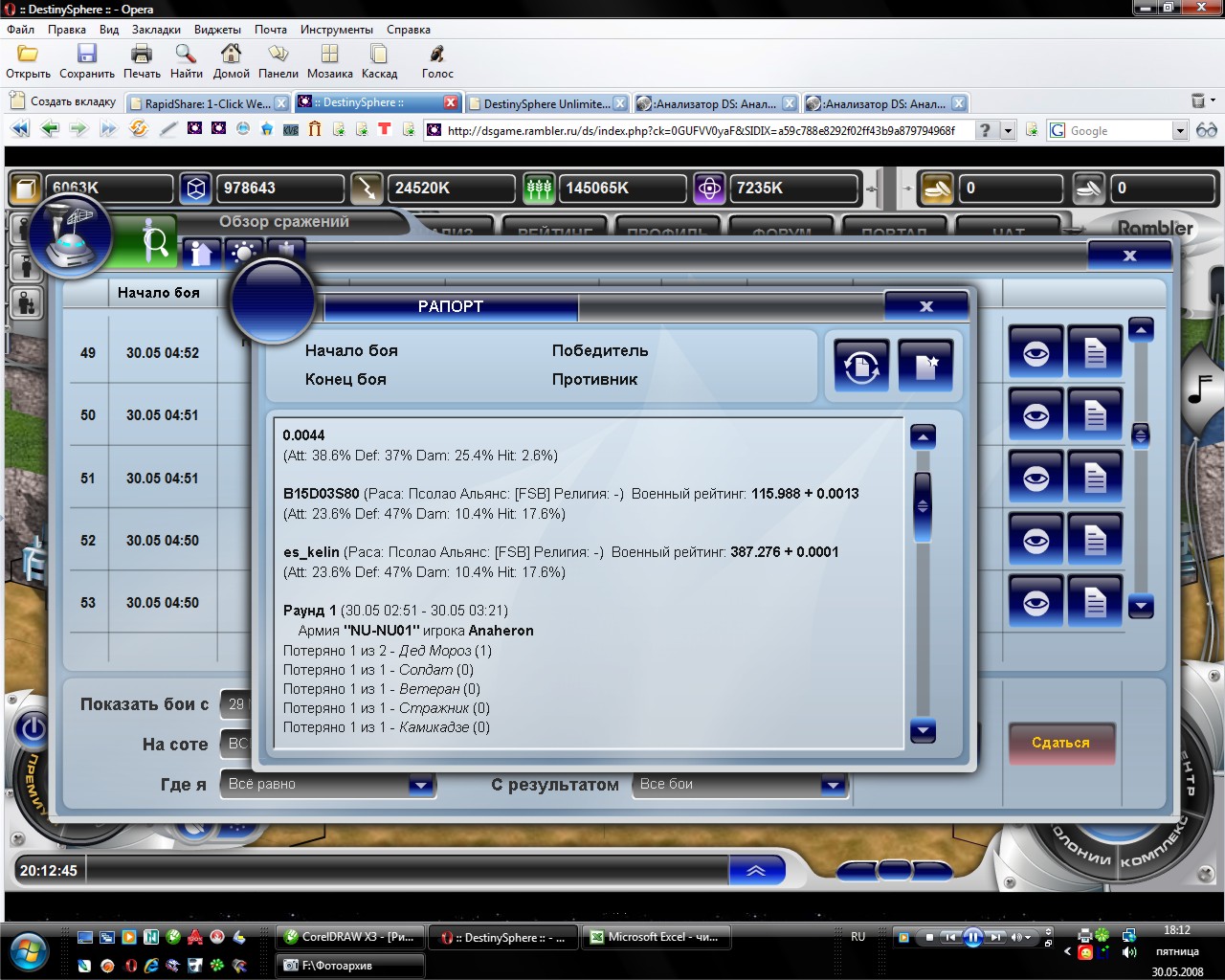
Task: Click the music note icon on right edge
Action: pos(1200,389)
